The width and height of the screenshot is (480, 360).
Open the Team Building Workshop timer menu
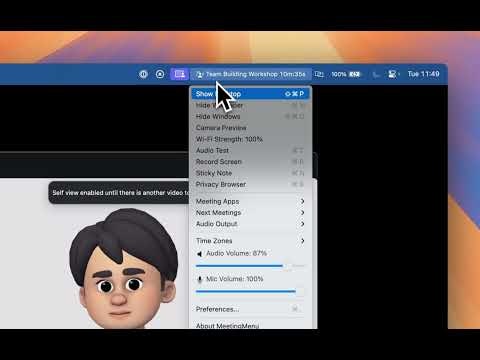(x=251, y=74)
